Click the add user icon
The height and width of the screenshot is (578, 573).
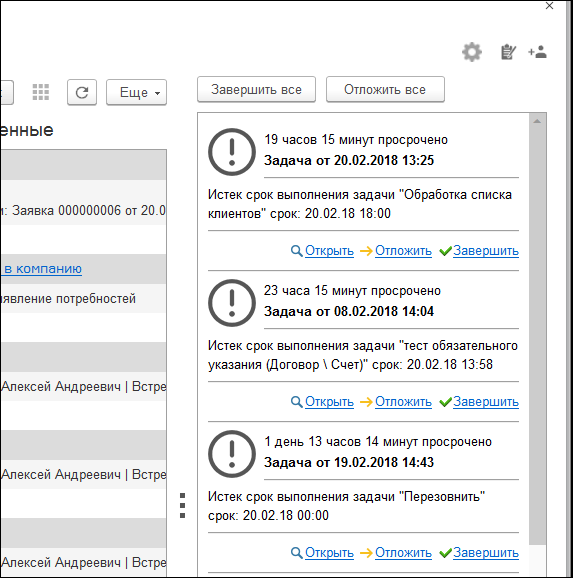pyautogui.click(x=537, y=52)
